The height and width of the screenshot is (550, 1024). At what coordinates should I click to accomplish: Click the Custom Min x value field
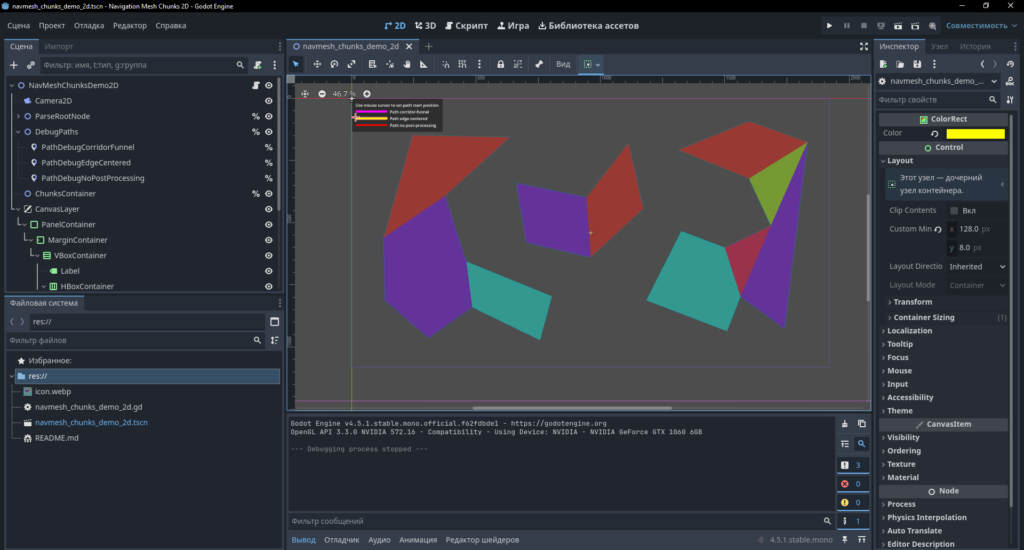977,229
